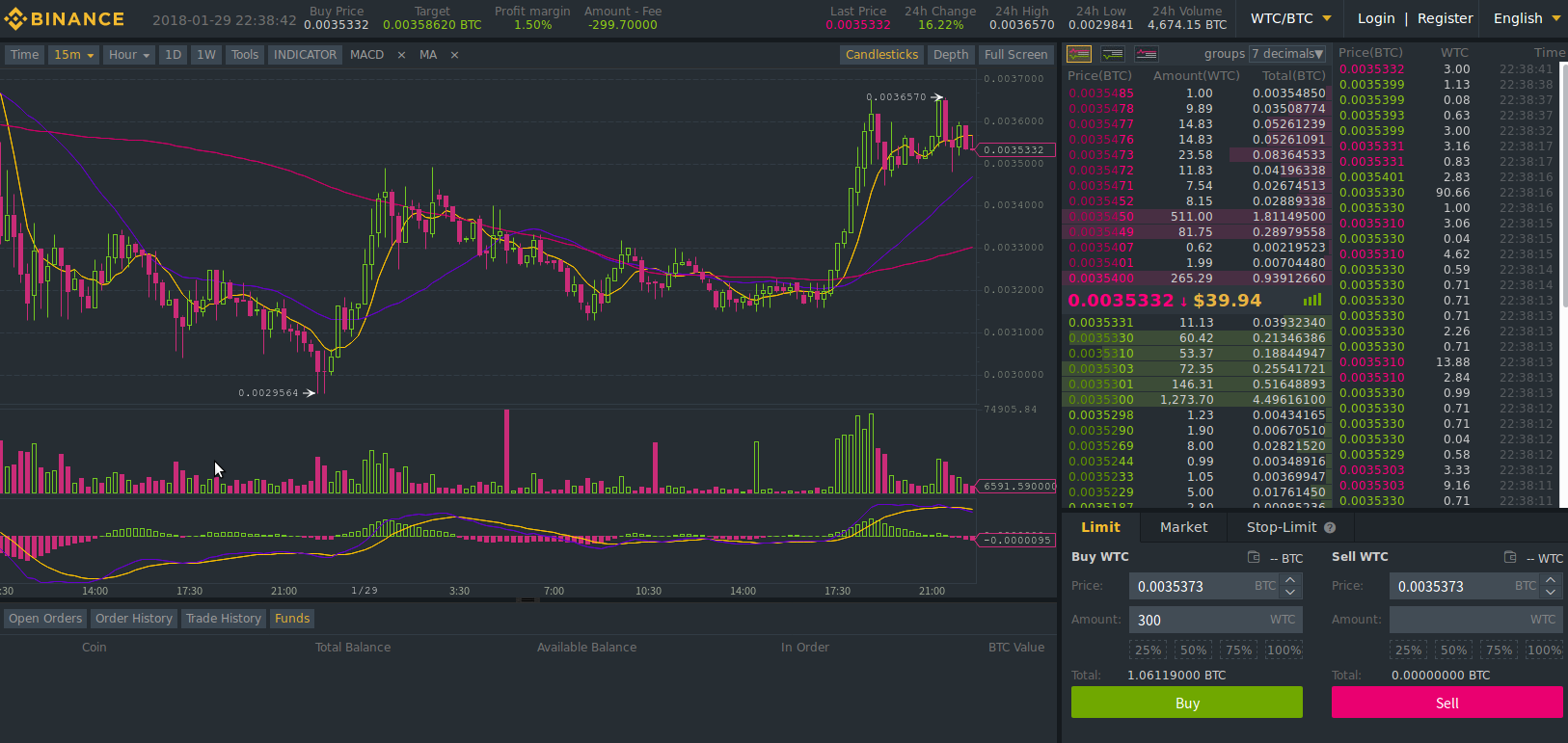The height and width of the screenshot is (743, 1568).
Task: Set sell amount to 100%
Action: click(1544, 650)
